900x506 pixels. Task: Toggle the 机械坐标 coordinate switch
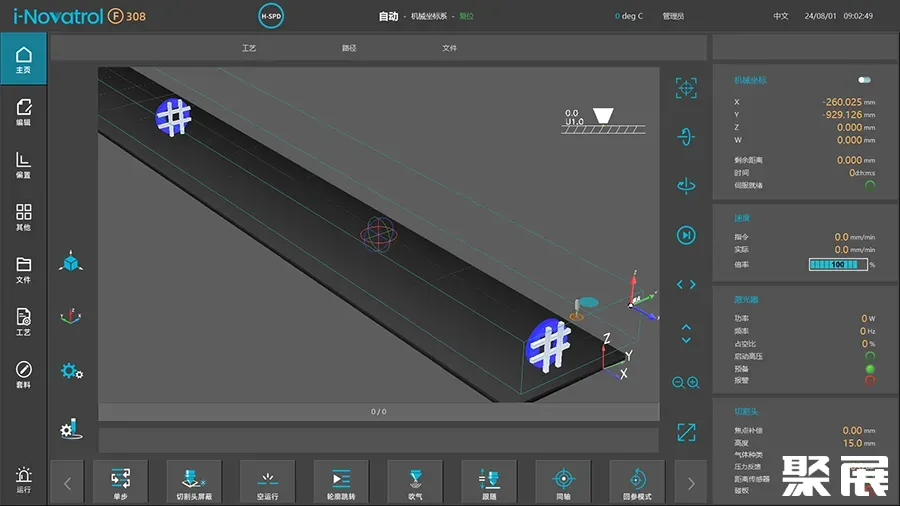click(x=864, y=80)
